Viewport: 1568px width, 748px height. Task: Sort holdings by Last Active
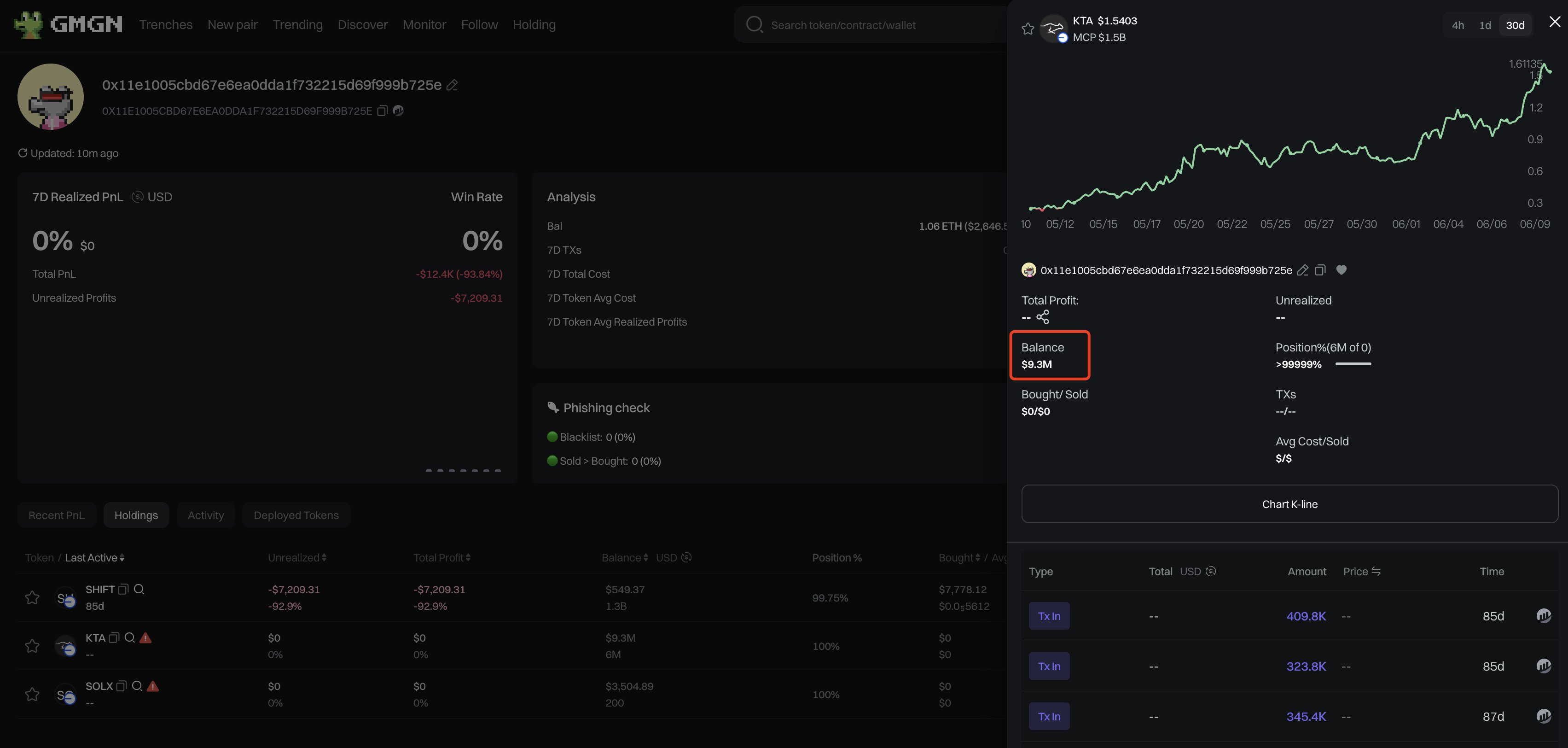tap(94, 557)
